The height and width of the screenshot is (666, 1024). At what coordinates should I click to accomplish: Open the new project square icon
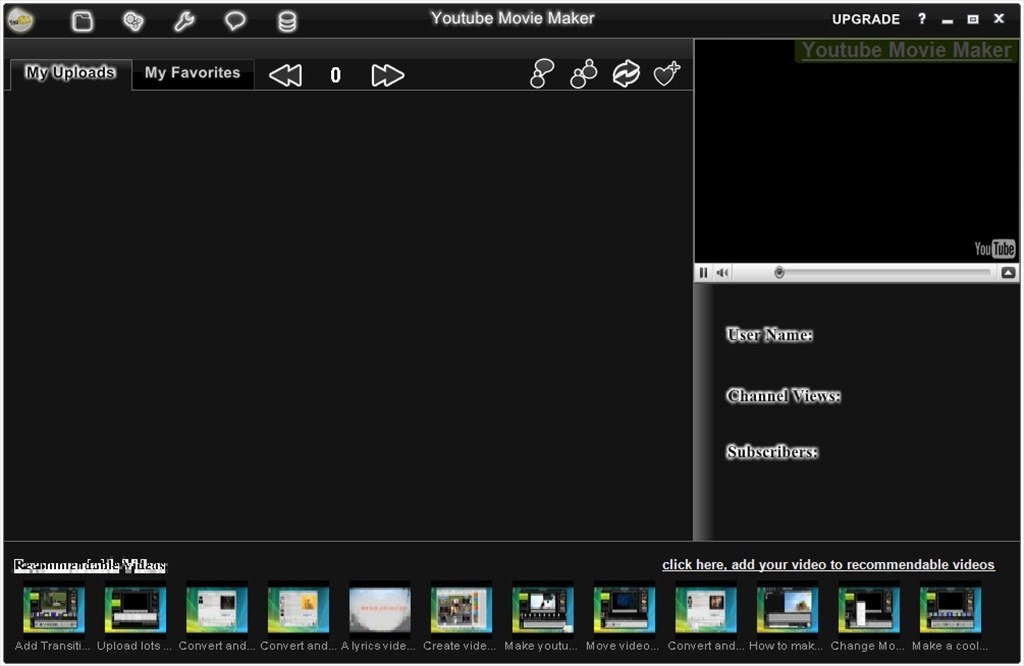pyautogui.click(x=82, y=21)
